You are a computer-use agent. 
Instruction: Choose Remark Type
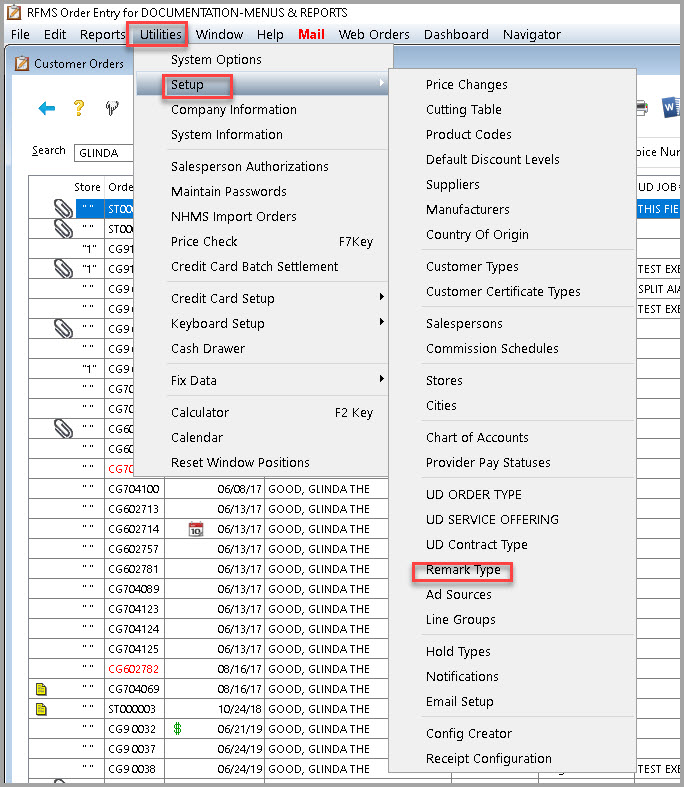click(x=463, y=570)
